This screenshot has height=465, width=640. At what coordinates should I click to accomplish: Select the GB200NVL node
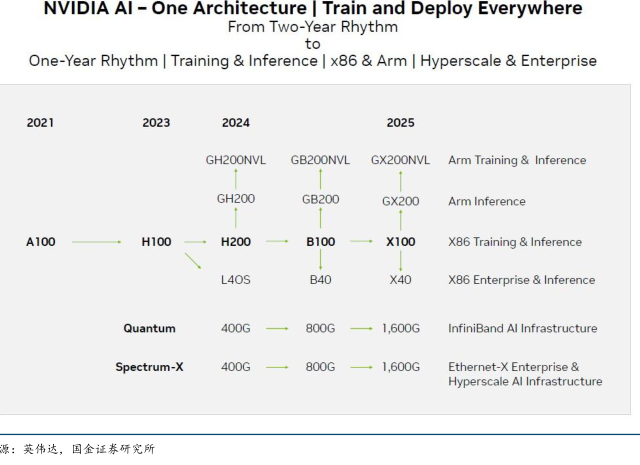[x=320, y=160]
